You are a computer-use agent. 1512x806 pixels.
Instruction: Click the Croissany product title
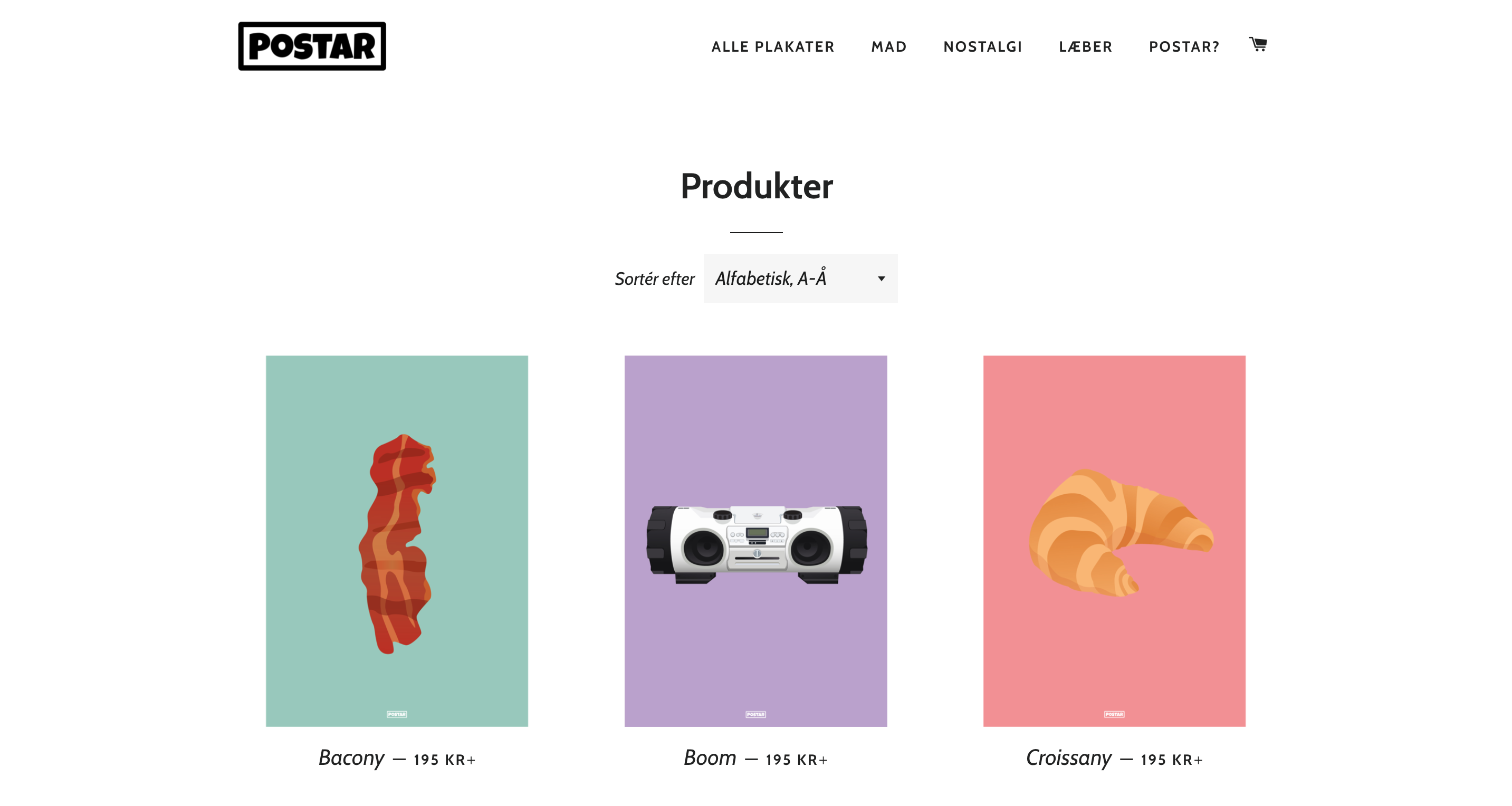tap(1068, 758)
